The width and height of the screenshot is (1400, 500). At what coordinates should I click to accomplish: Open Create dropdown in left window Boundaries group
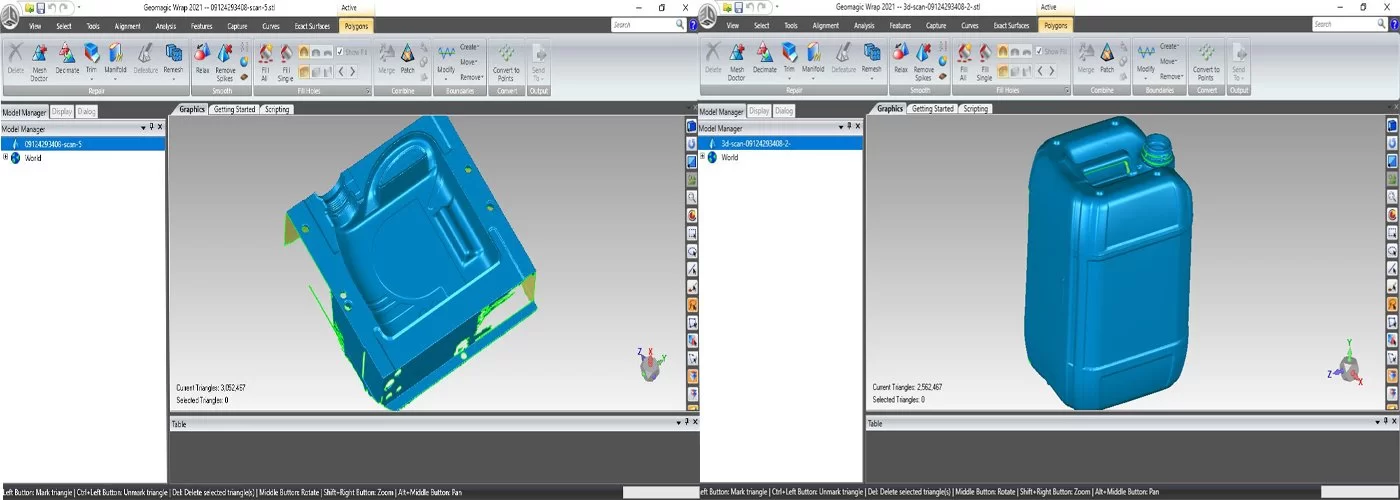pyautogui.click(x=469, y=47)
